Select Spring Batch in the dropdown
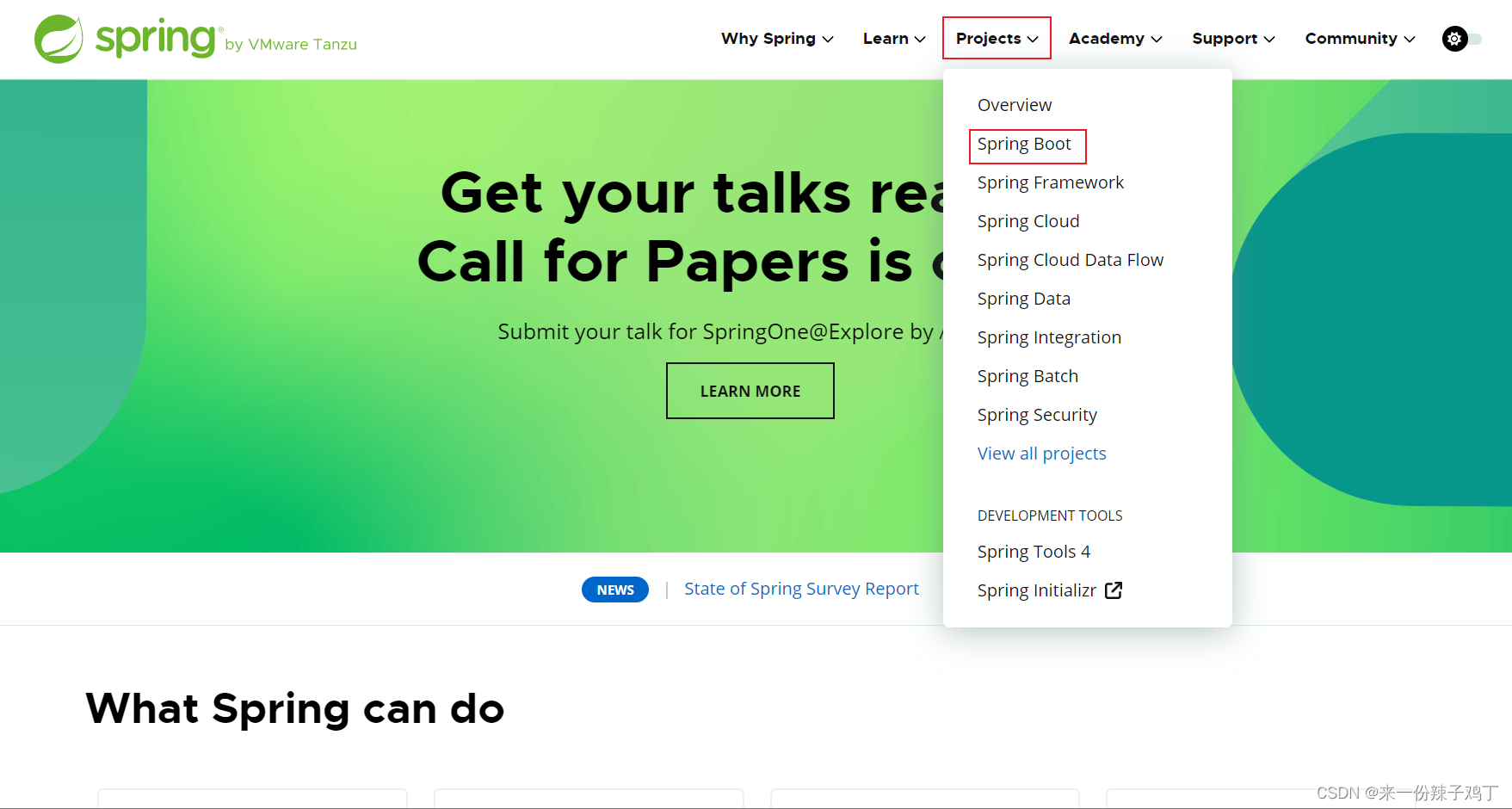This screenshot has height=809, width=1512. point(1028,376)
